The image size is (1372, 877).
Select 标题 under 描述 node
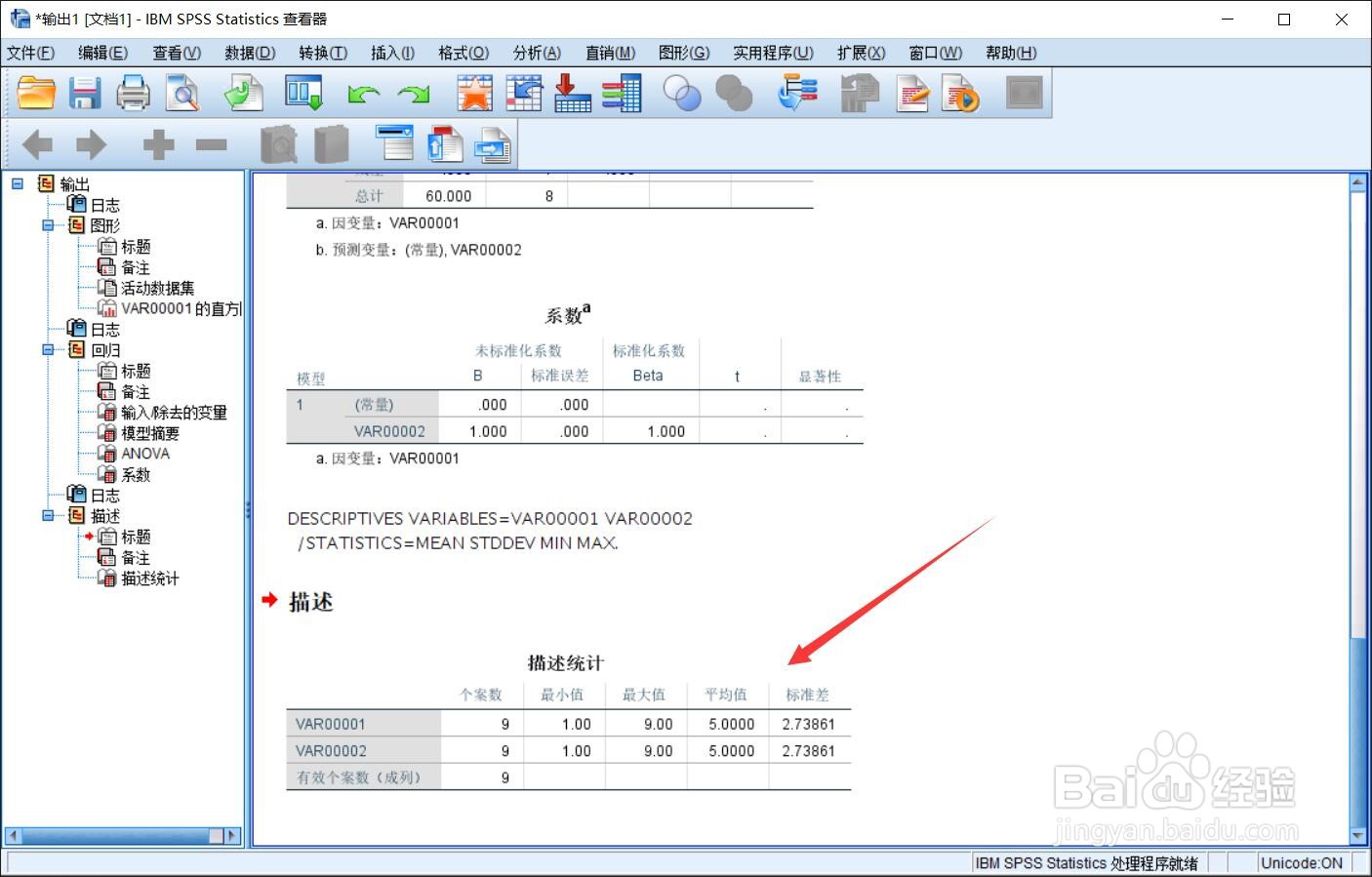pos(136,537)
